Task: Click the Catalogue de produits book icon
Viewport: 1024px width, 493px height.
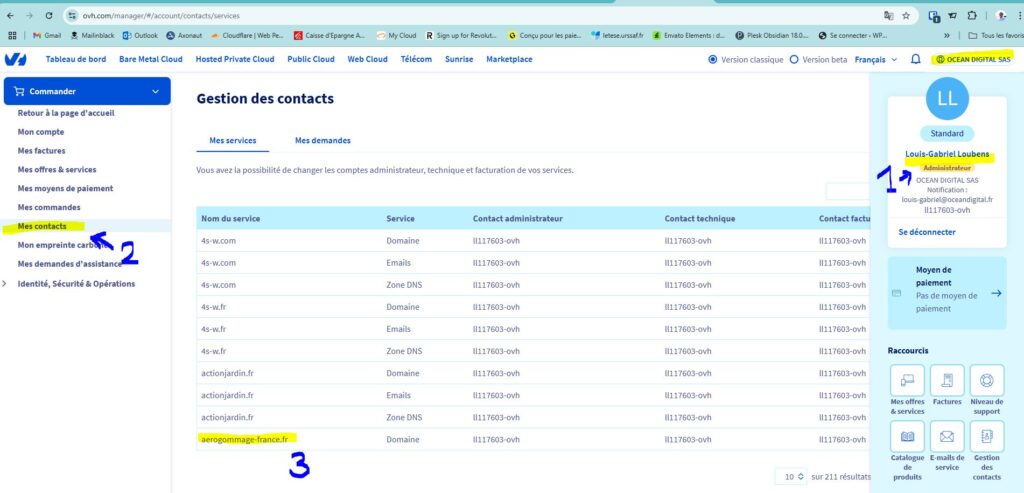Action: 907,436
